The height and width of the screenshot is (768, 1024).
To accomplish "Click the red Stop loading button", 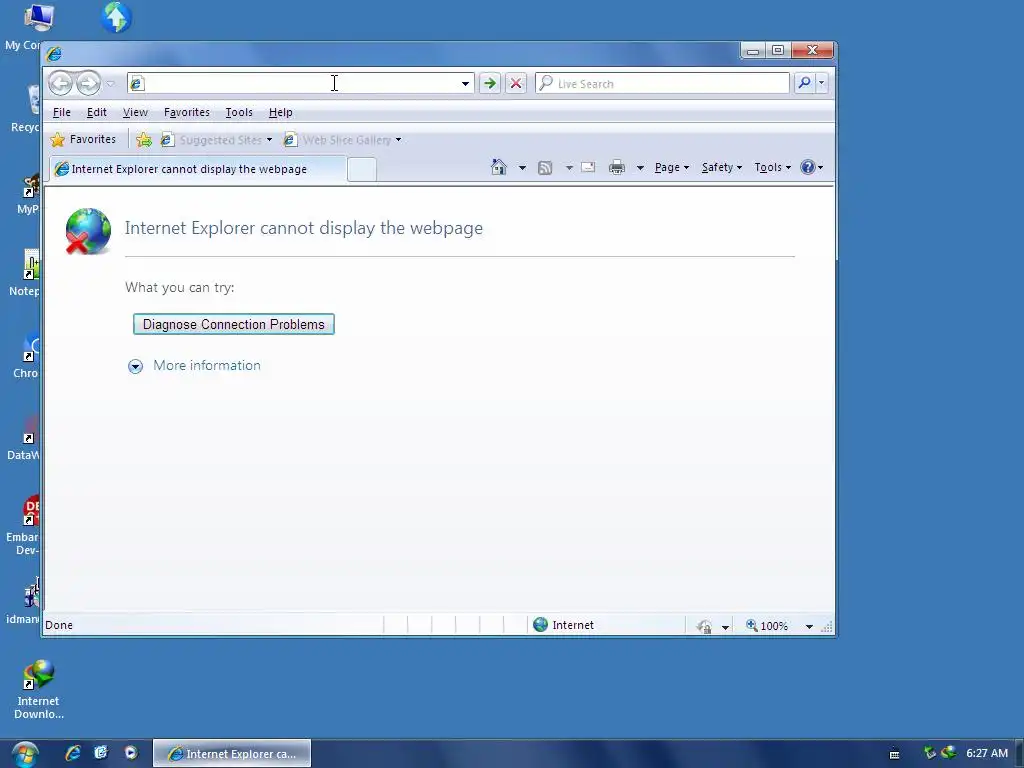I will 516,83.
